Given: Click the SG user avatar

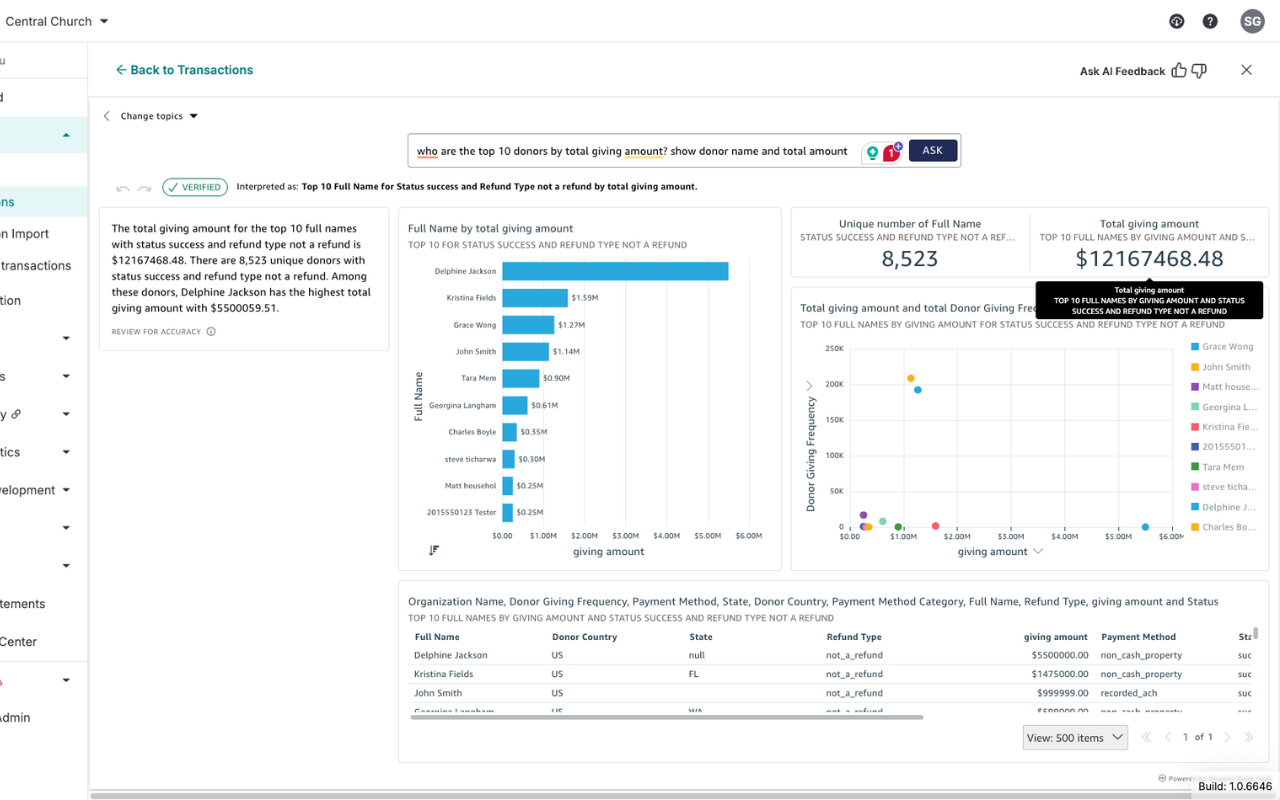Looking at the screenshot, I should [1252, 21].
